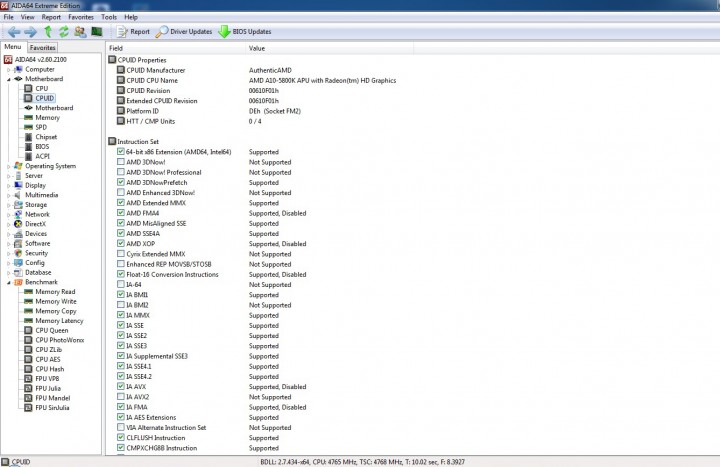Expand the Computer node
The height and width of the screenshot is (467, 720).
point(8,70)
